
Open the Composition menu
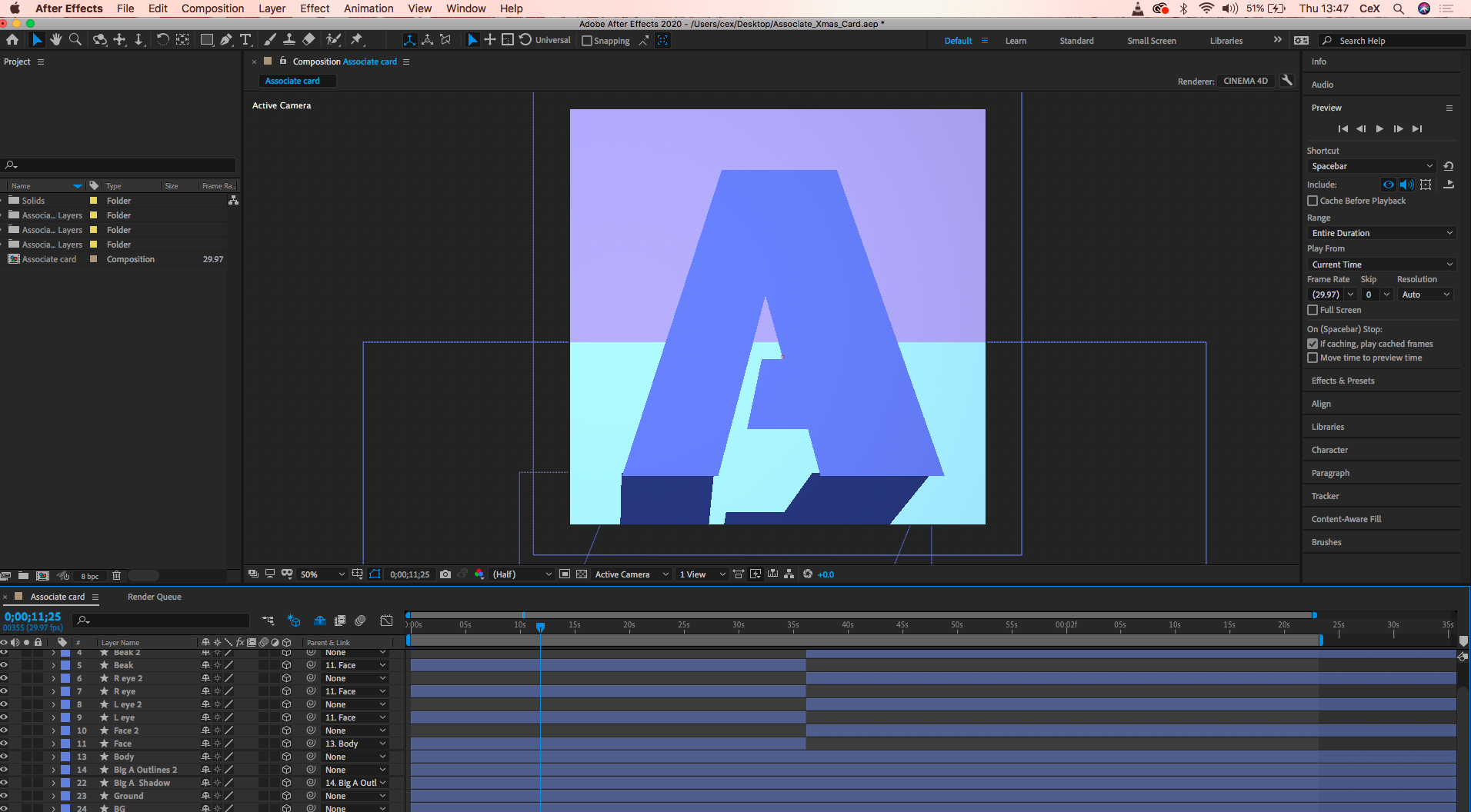click(x=212, y=8)
